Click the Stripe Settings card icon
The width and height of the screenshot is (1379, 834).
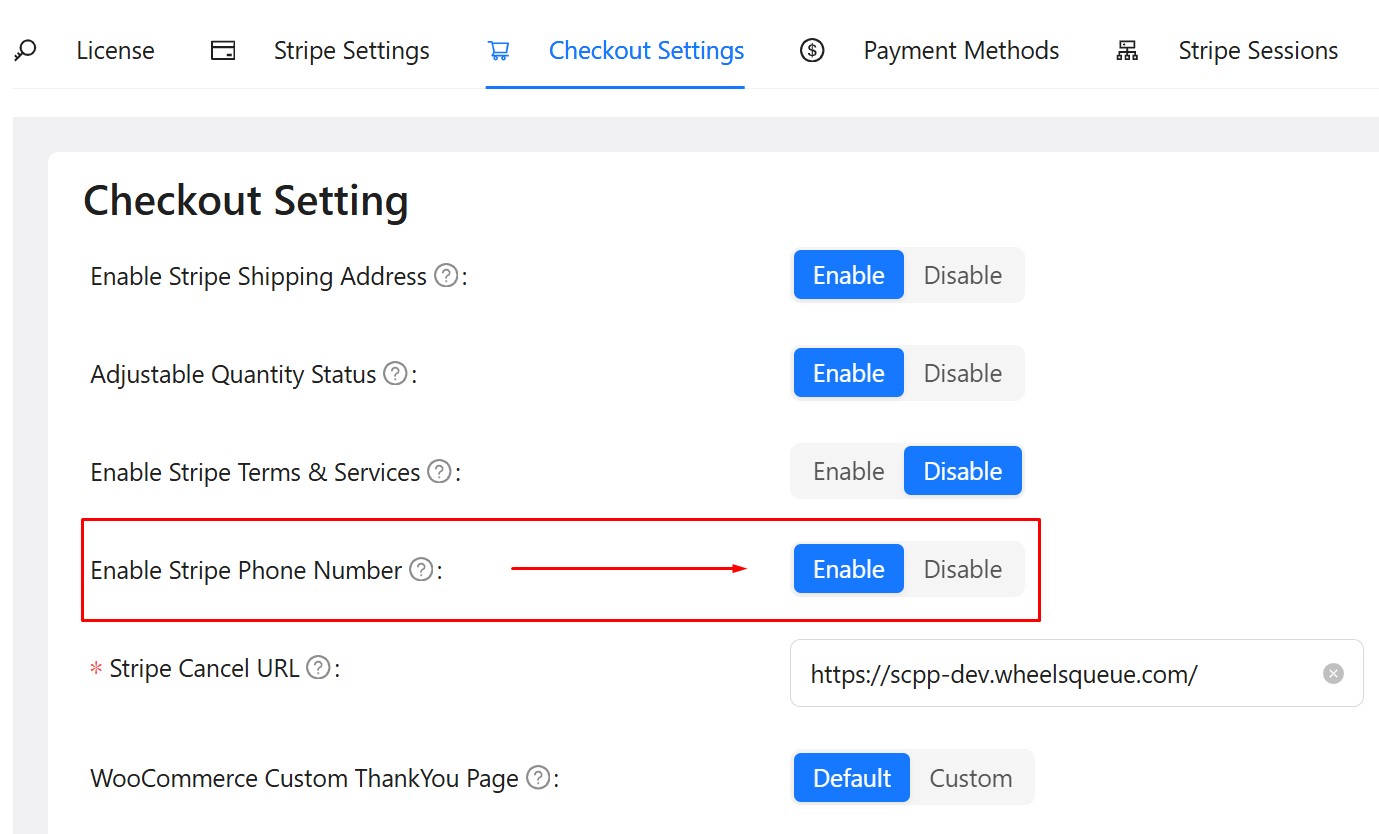coord(223,50)
